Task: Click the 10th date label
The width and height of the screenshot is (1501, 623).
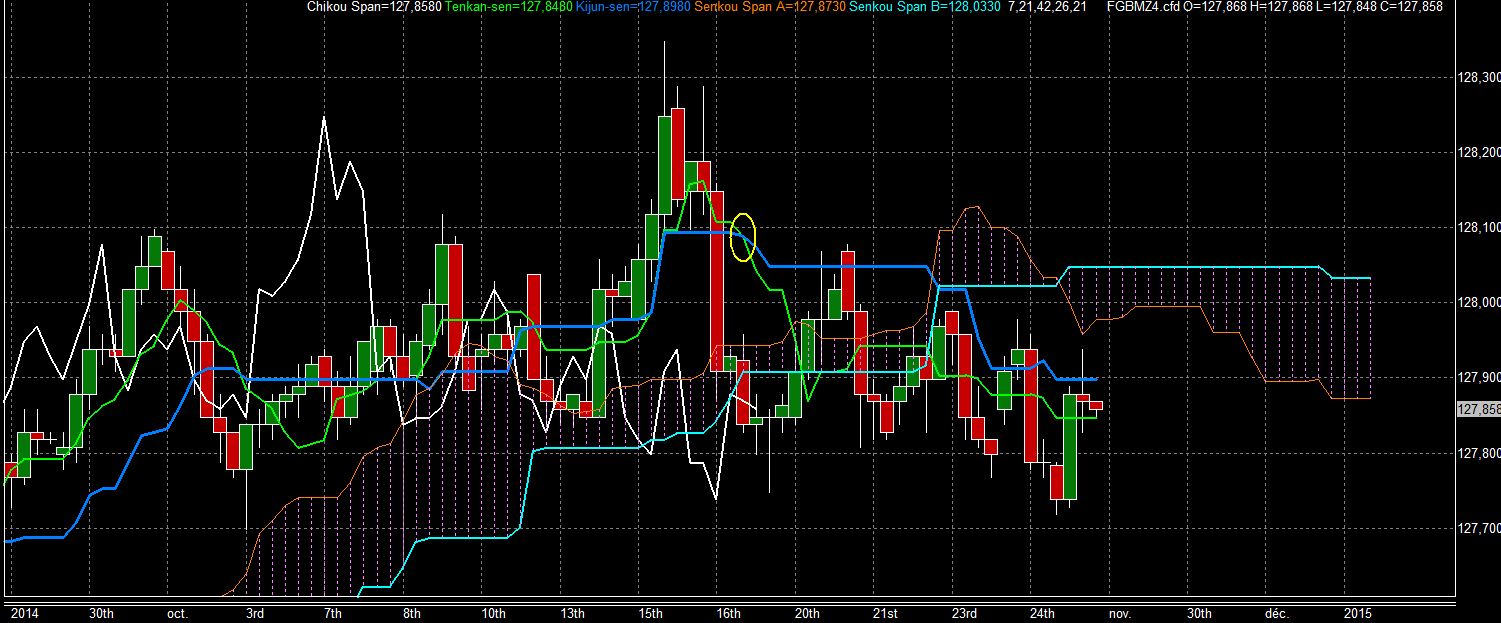Action: pyautogui.click(x=493, y=613)
